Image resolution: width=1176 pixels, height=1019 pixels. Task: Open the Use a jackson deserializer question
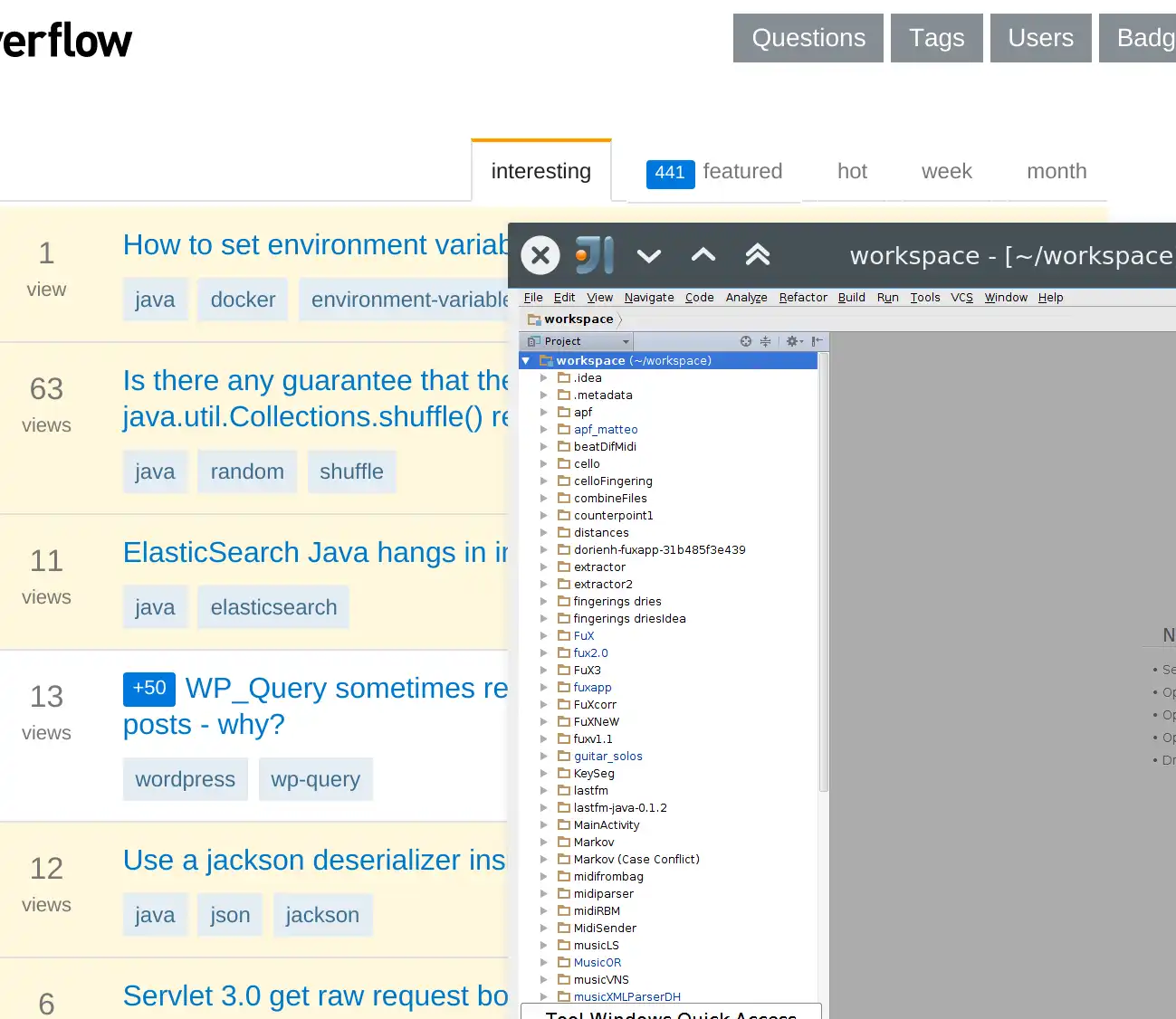click(x=315, y=860)
